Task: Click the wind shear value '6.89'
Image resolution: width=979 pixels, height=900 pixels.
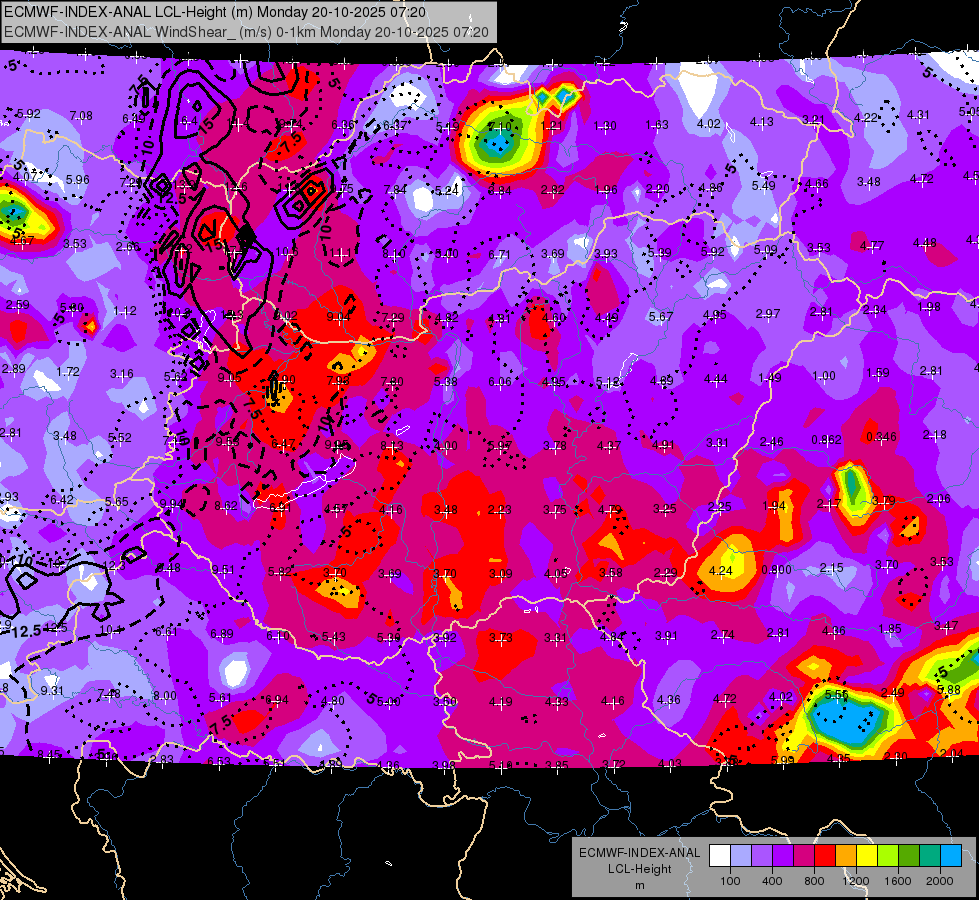Action: click(222, 634)
